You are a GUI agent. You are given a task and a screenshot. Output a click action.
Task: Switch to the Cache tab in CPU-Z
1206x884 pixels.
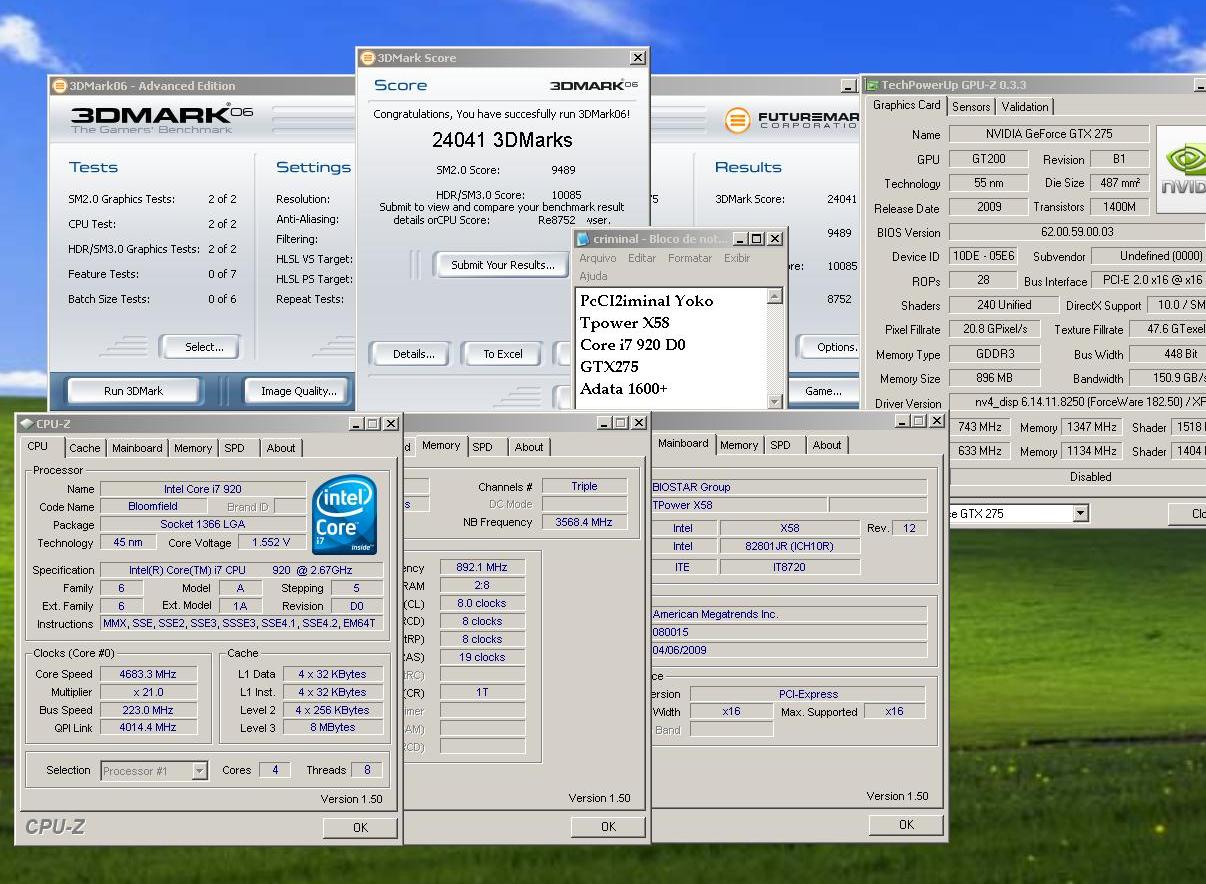point(85,448)
